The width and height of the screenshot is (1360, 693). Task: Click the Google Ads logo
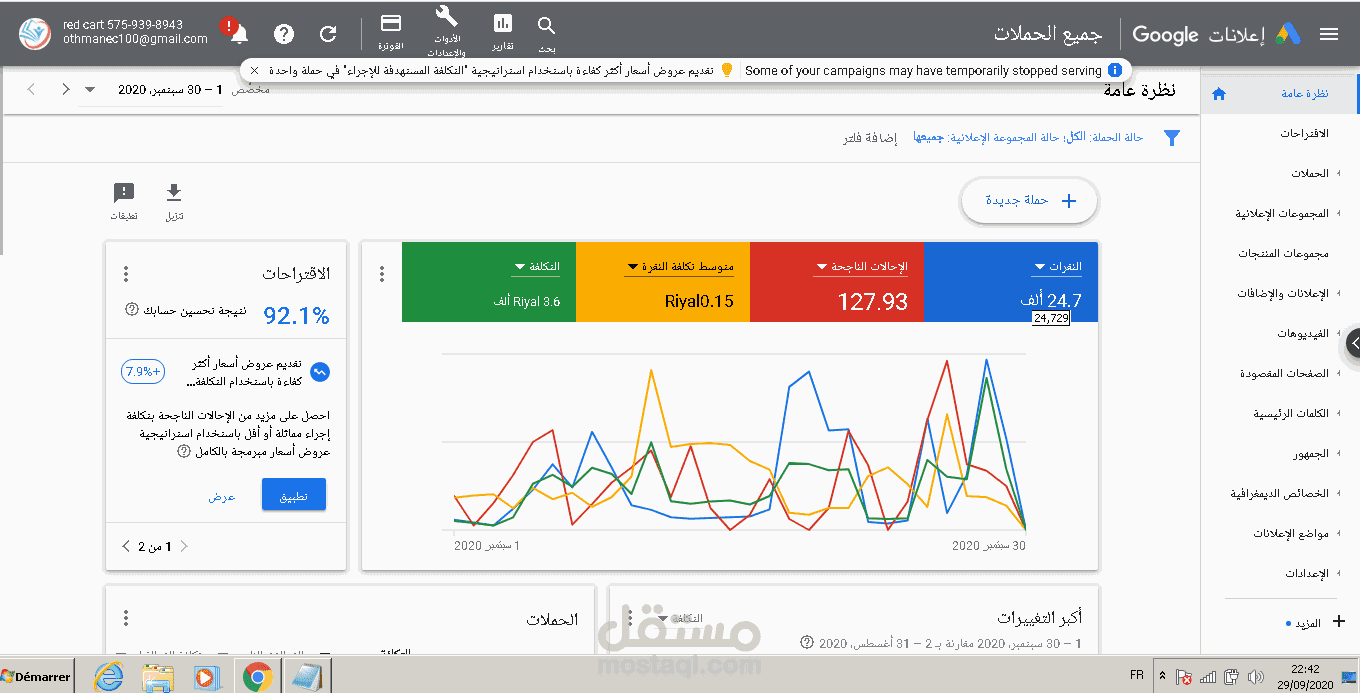coord(1286,34)
